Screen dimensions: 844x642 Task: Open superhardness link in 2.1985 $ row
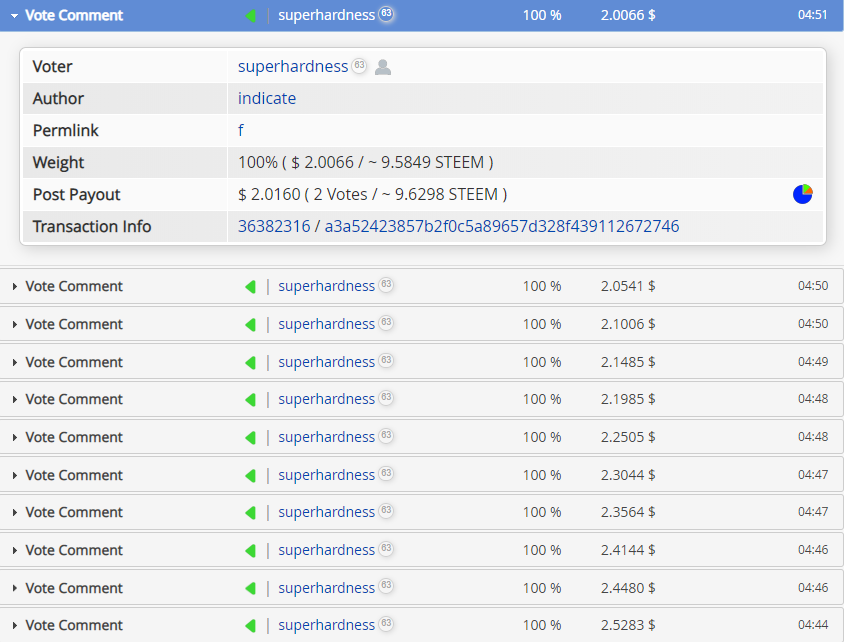click(x=326, y=399)
